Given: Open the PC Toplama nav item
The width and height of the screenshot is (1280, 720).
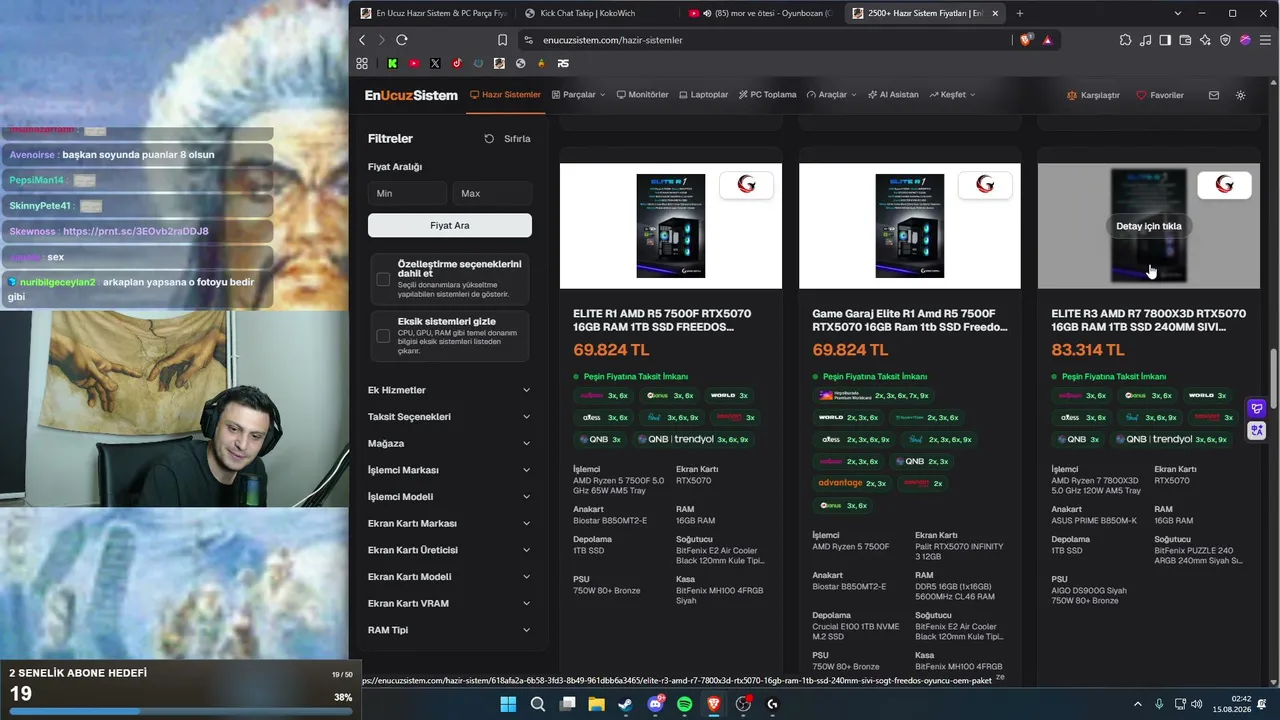Looking at the screenshot, I should click(767, 95).
